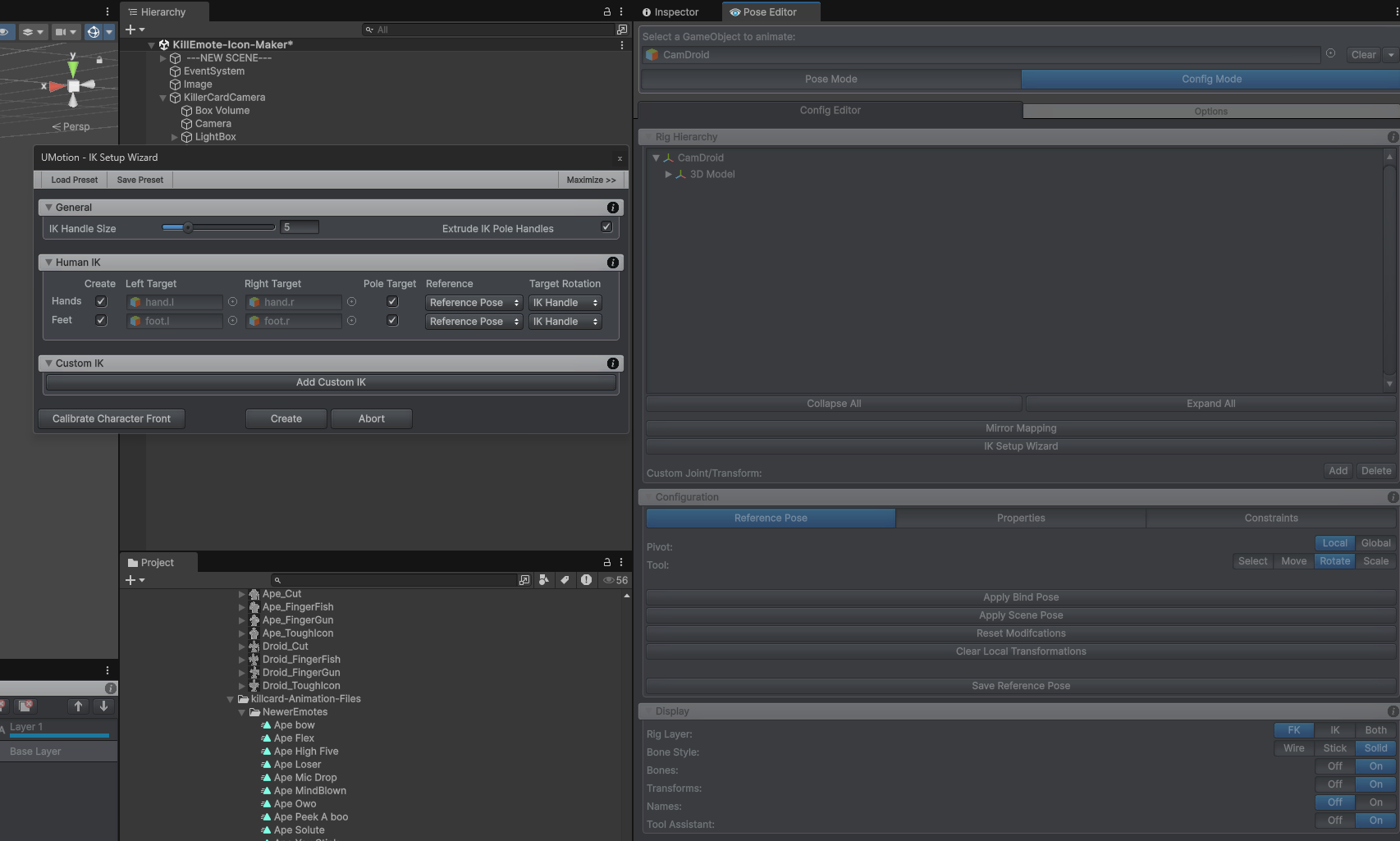The width and height of the screenshot is (1400, 841).
Task: Click Load Preset in IK Wizard
Action: pyautogui.click(x=74, y=180)
